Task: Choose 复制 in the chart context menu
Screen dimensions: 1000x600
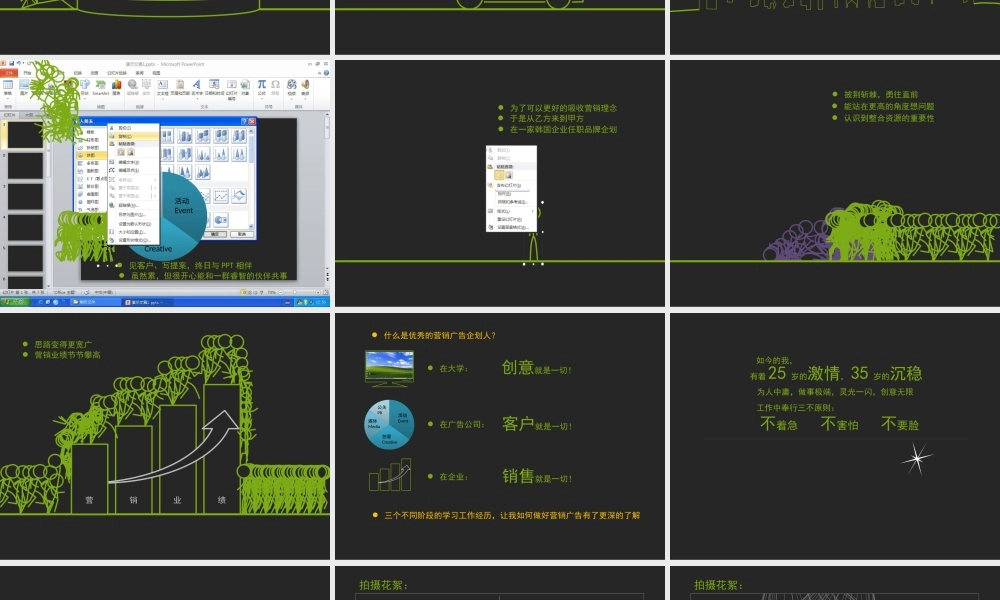Action: point(124,136)
